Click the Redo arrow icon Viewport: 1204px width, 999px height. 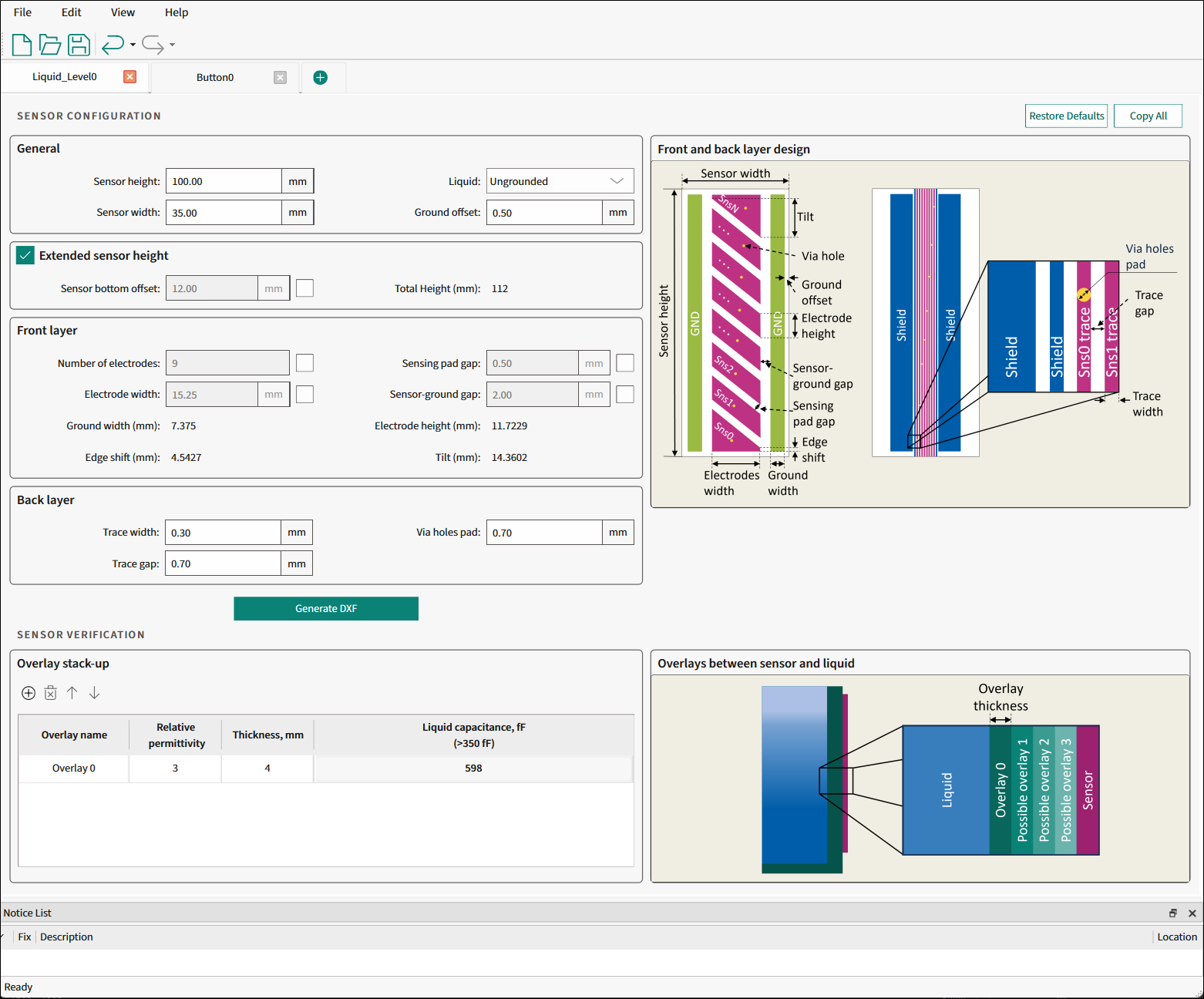click(x=152, y=45)
